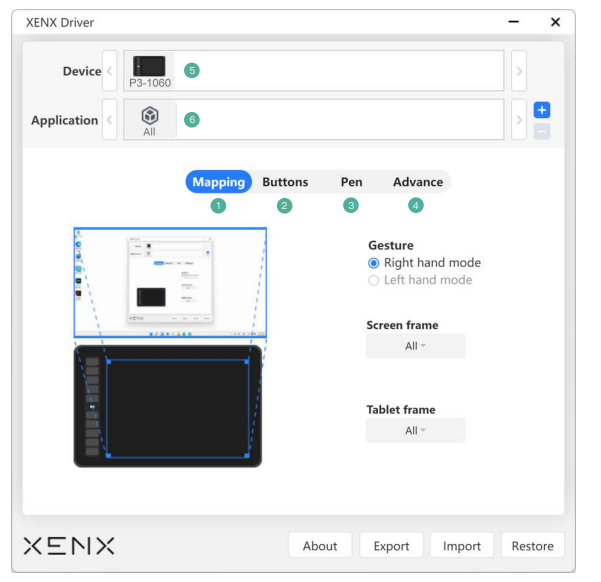
Task: Go to previous device with left chevron
Action: click(110, 71)
